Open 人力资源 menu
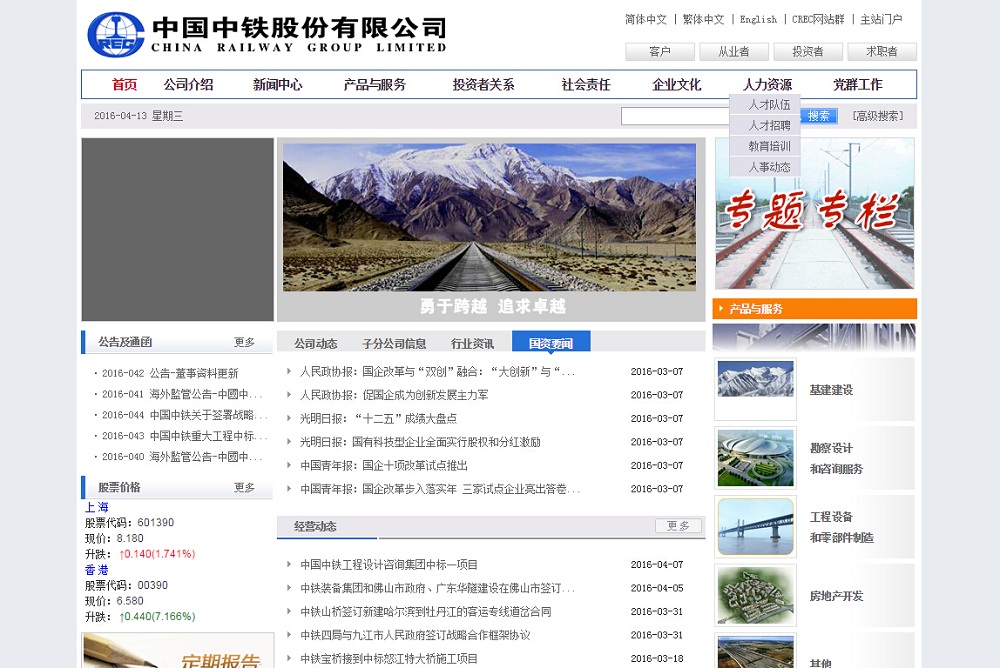Viewport: 1000px width, 668px height. click(767, 84)
